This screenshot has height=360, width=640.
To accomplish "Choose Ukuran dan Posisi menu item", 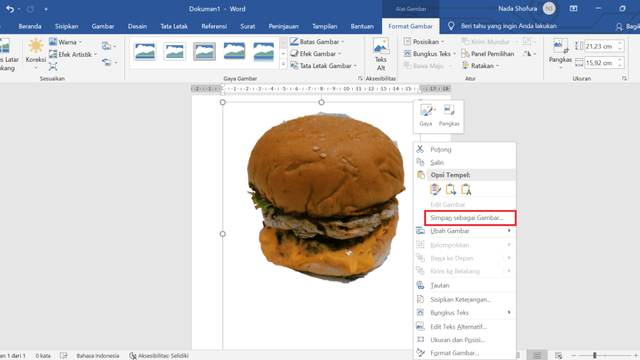I will (x=465, y=340).
